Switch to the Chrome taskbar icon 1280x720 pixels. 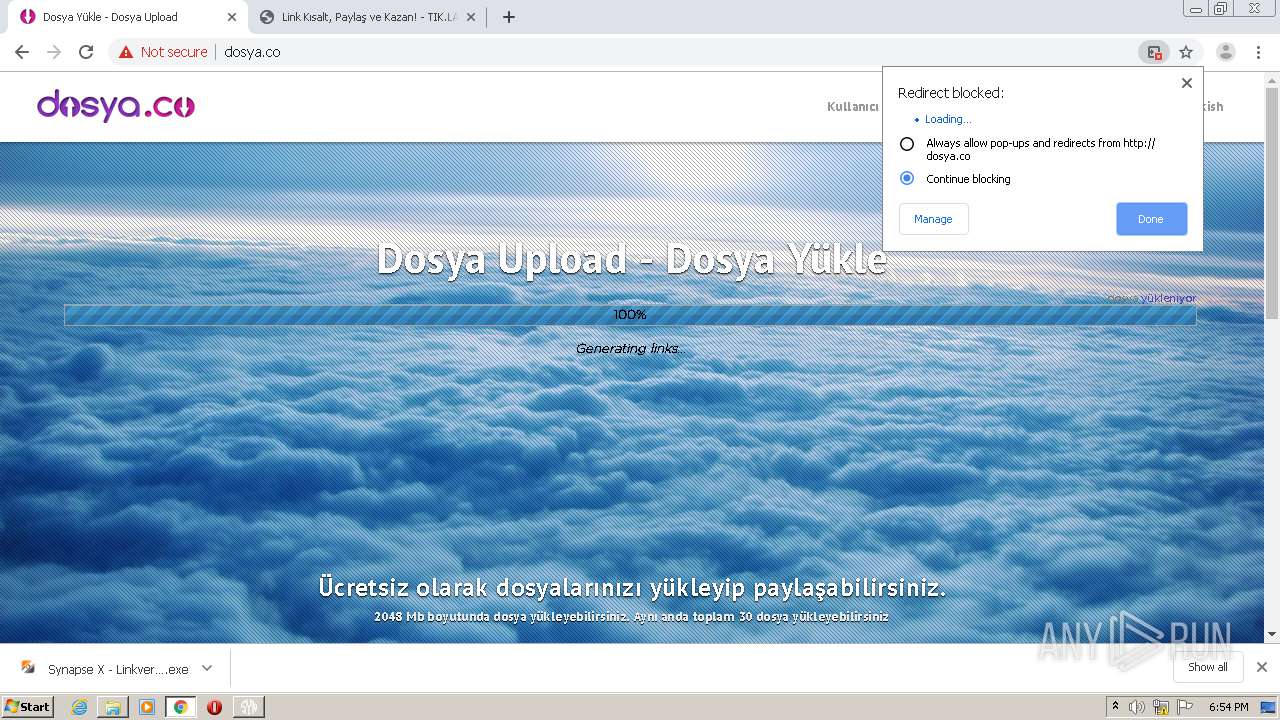click(x=180, y=707)
